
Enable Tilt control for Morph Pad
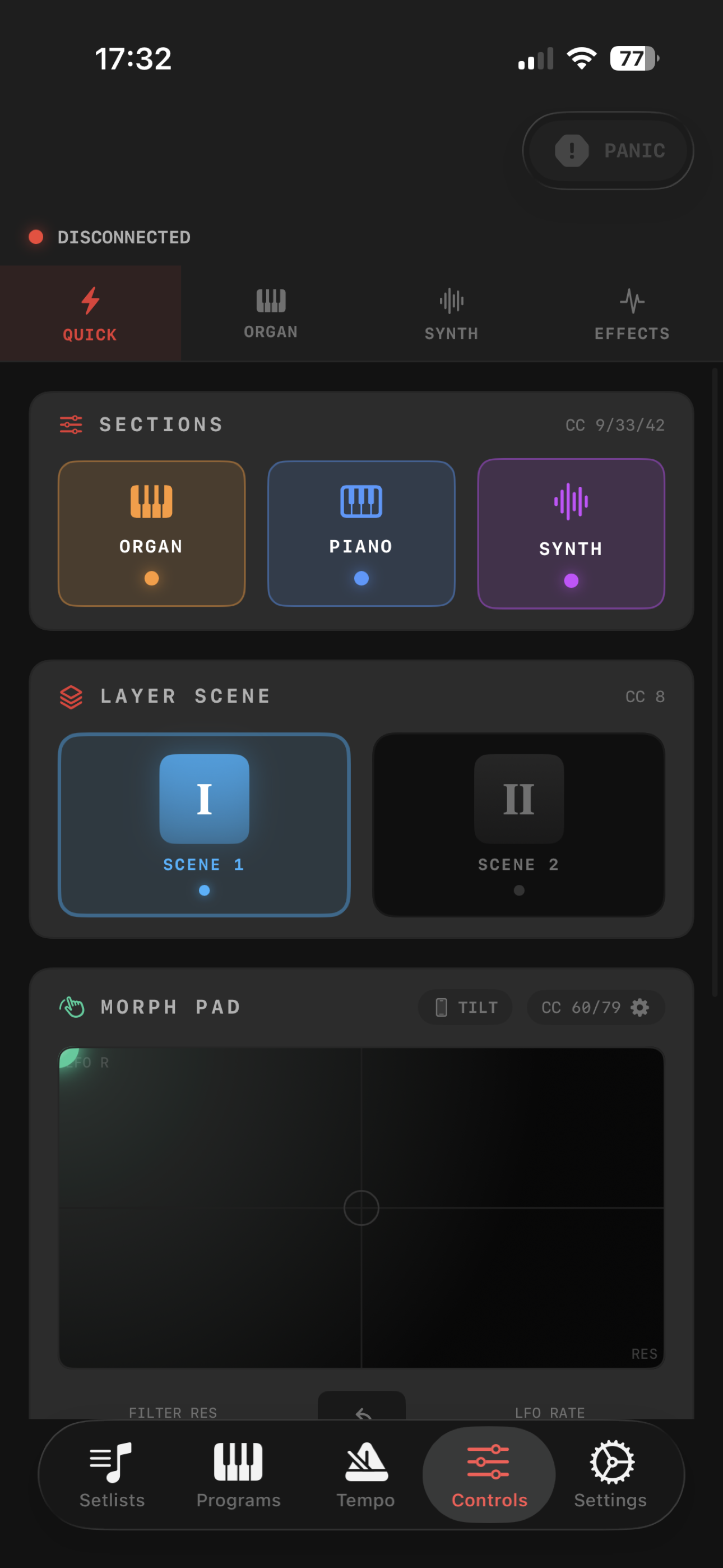(x=466, y=1007)
